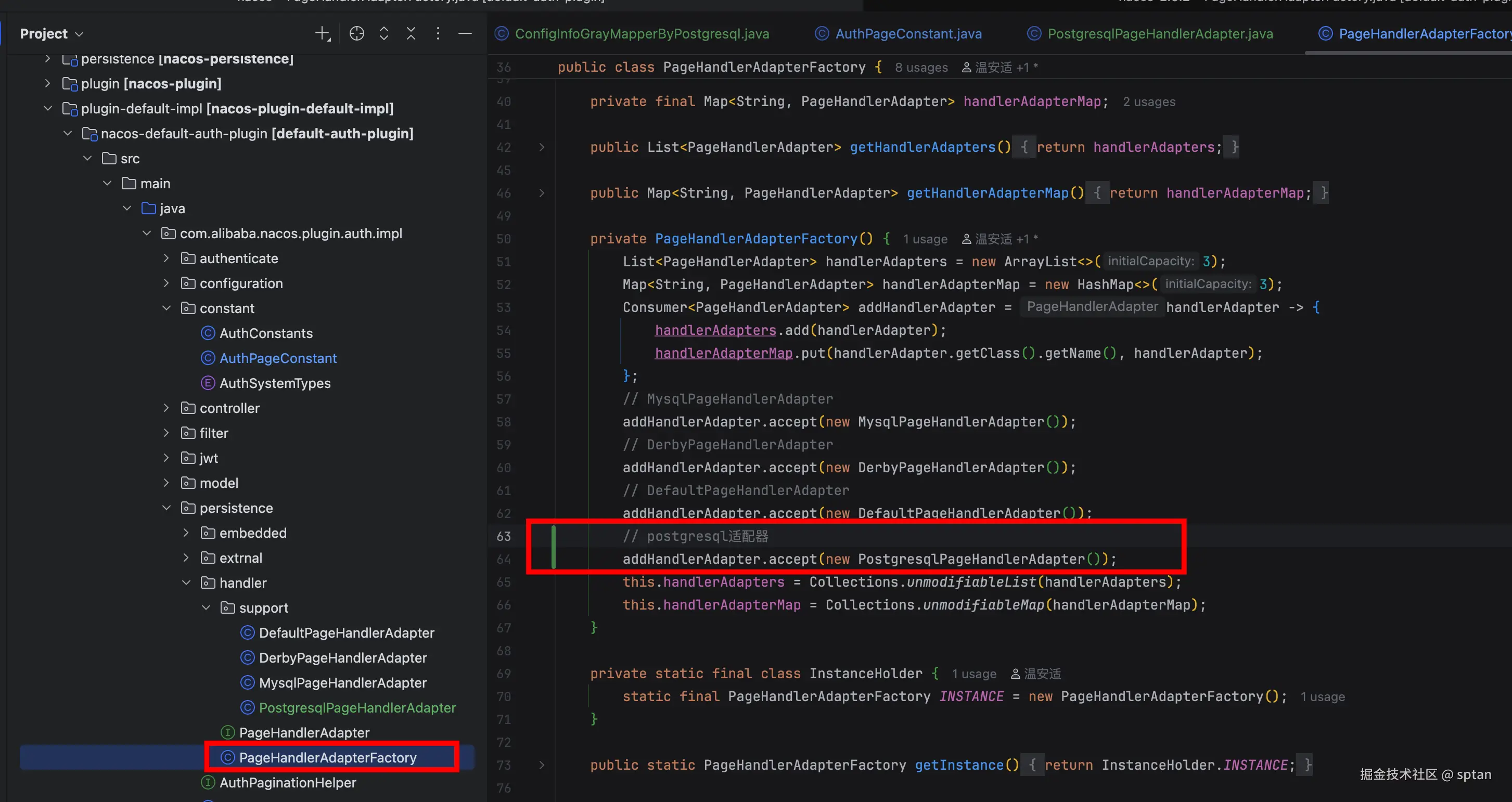The height and width of the screenshot is (802, 1512).
Task: Switch to the PostgresqlPageHandlerAdapter.java tab
Action: click(1159, 33)
